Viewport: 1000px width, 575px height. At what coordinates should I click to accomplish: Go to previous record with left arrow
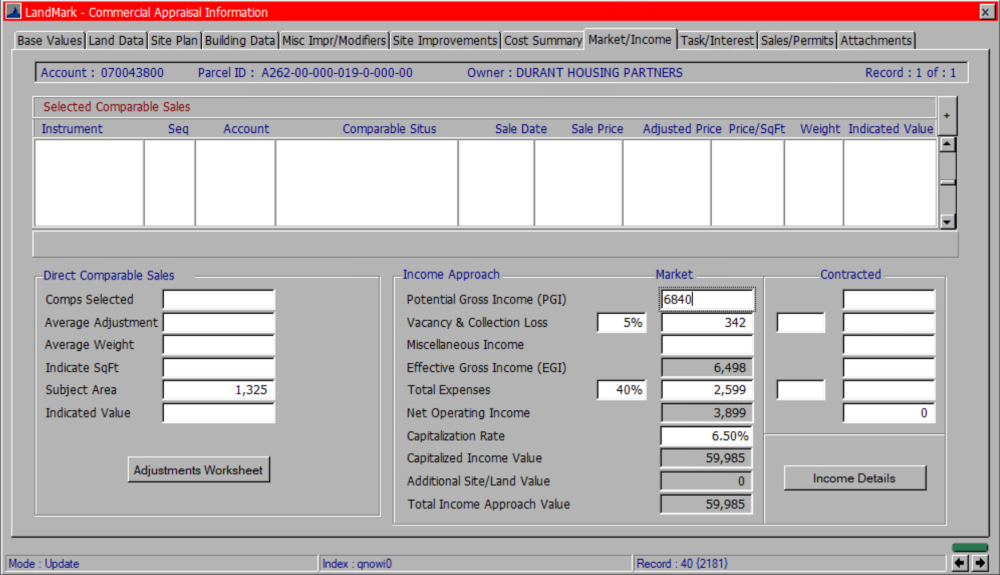pyautogui.click(x=959, y=563)
